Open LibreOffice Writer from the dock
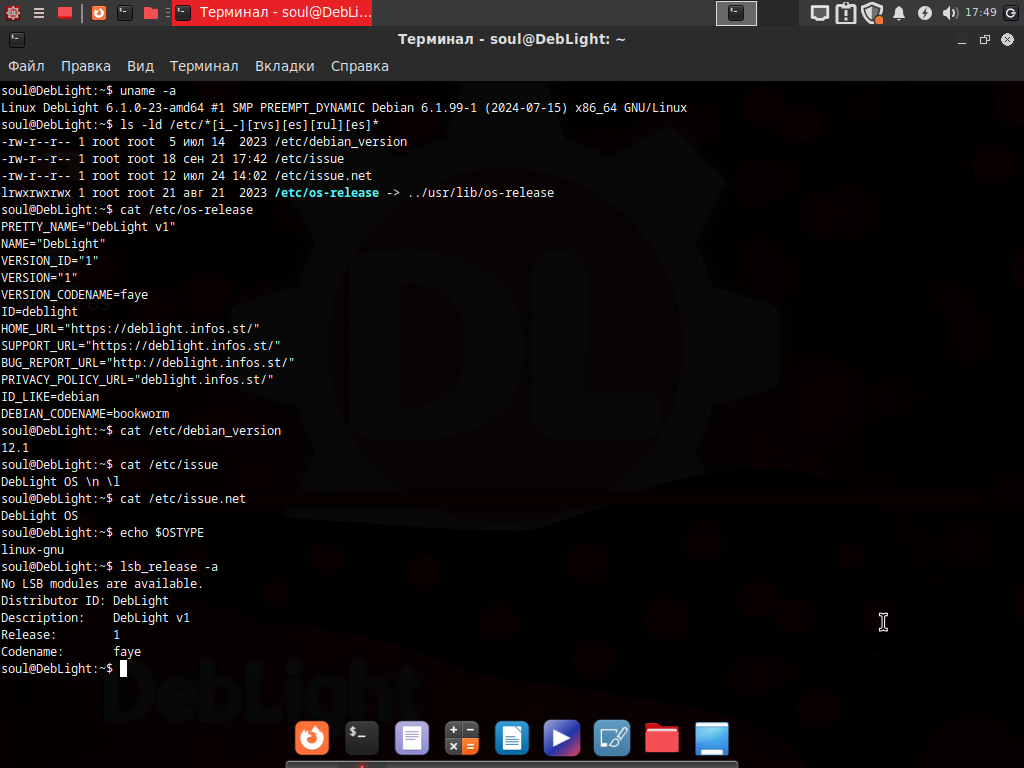The width and height of the screenshot is (1024, 768). pos(512,738)
